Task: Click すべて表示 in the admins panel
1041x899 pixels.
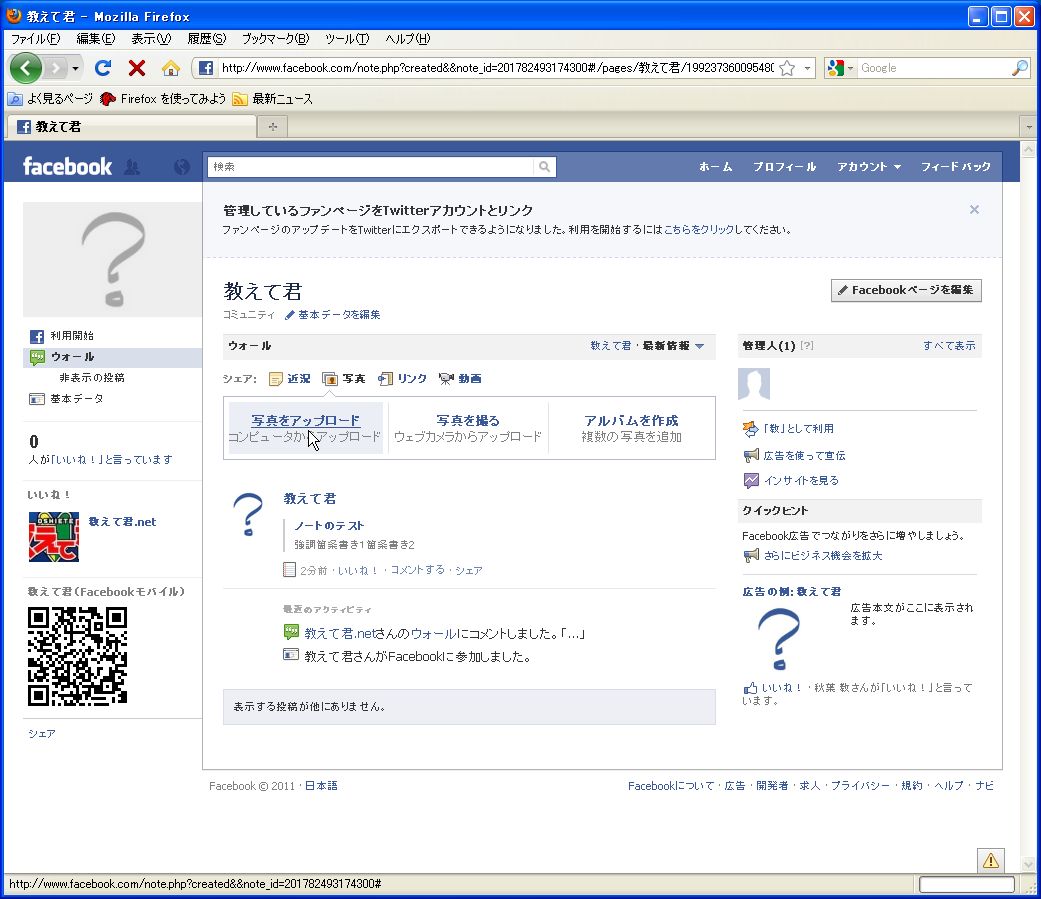Action: (949, 346)
